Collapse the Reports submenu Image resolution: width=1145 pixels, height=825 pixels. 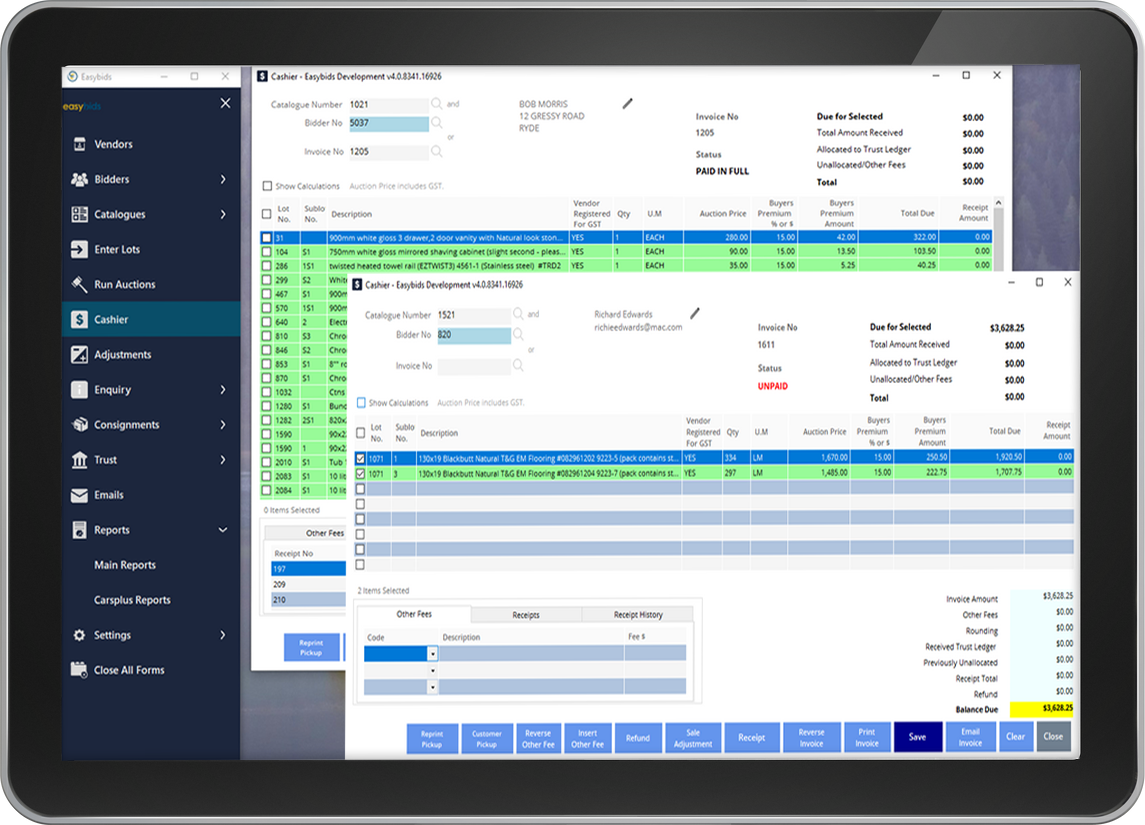pos(223,530)
